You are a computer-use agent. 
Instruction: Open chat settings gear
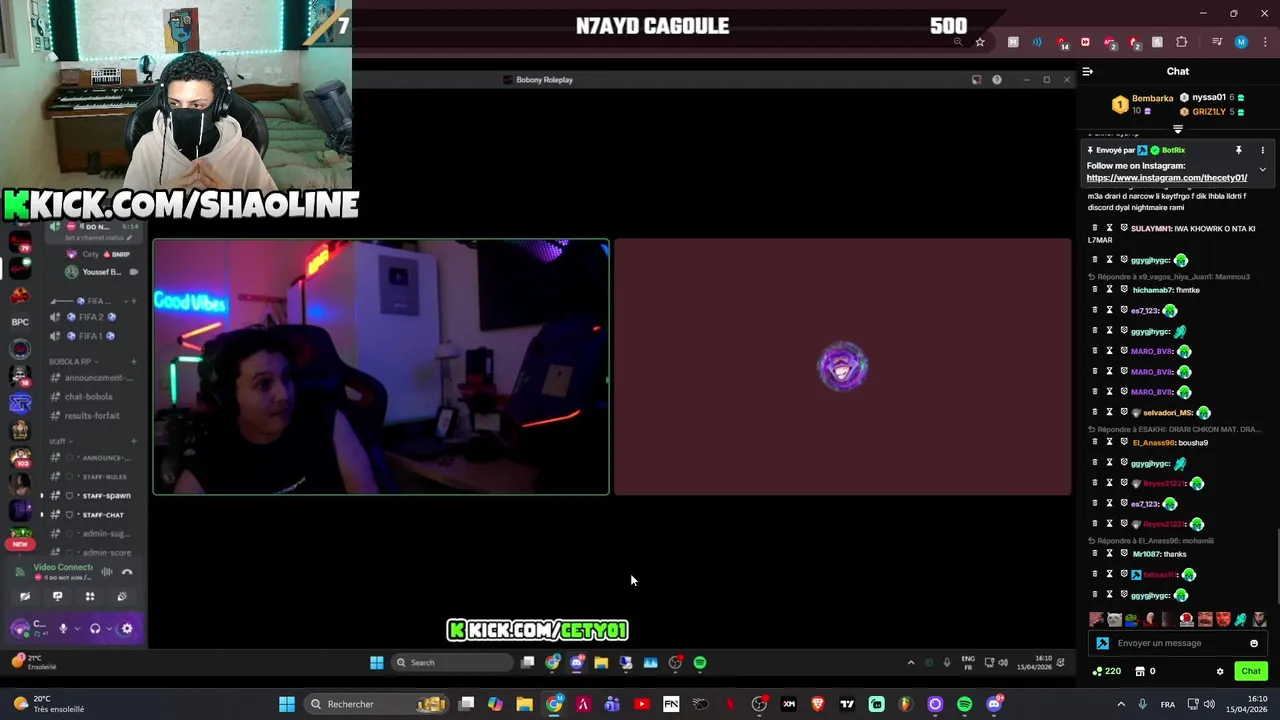(1220, 671)
